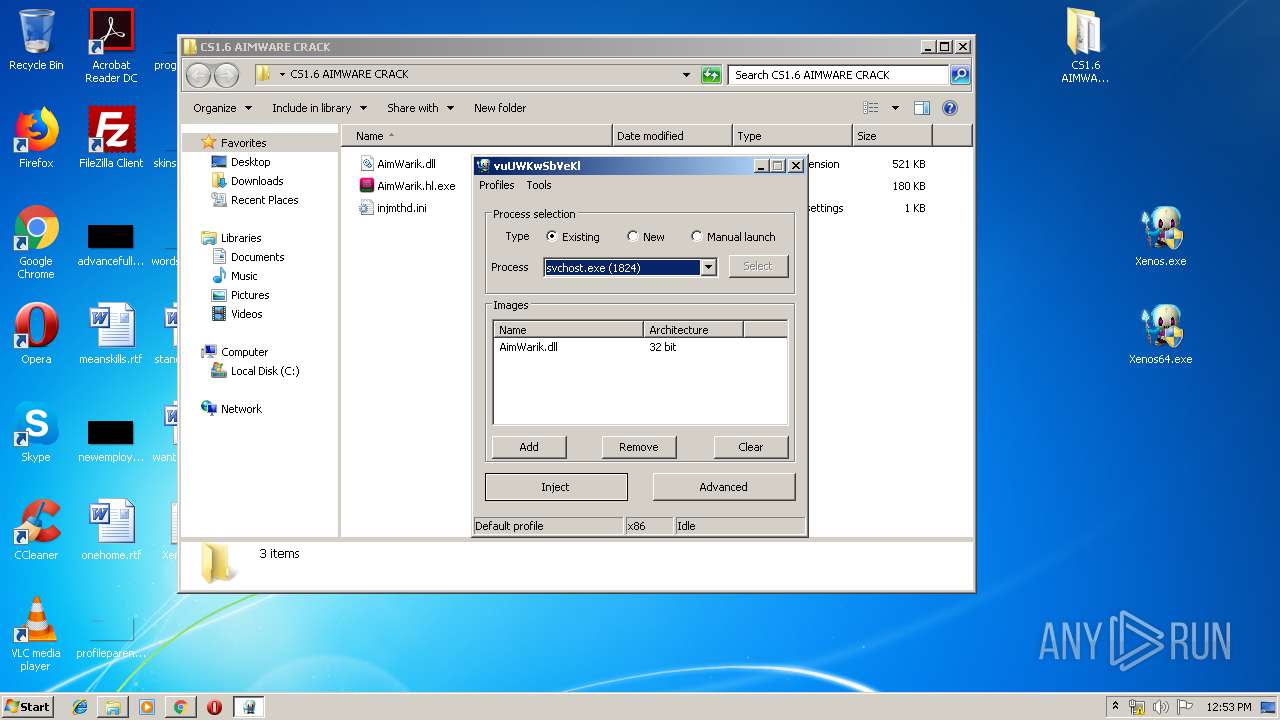
Task: Open Opera desktop icon
Action: tap(36, 334)
